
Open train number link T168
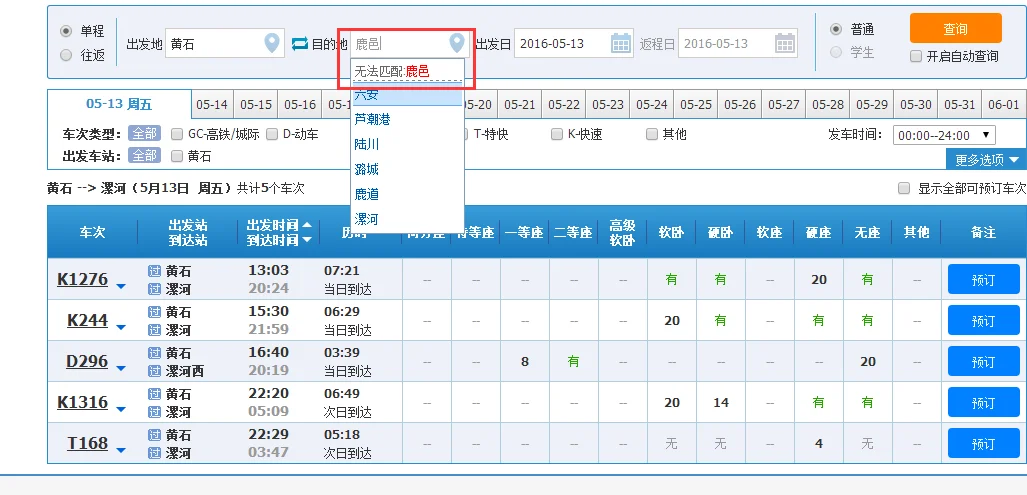(x=88, y=443)
